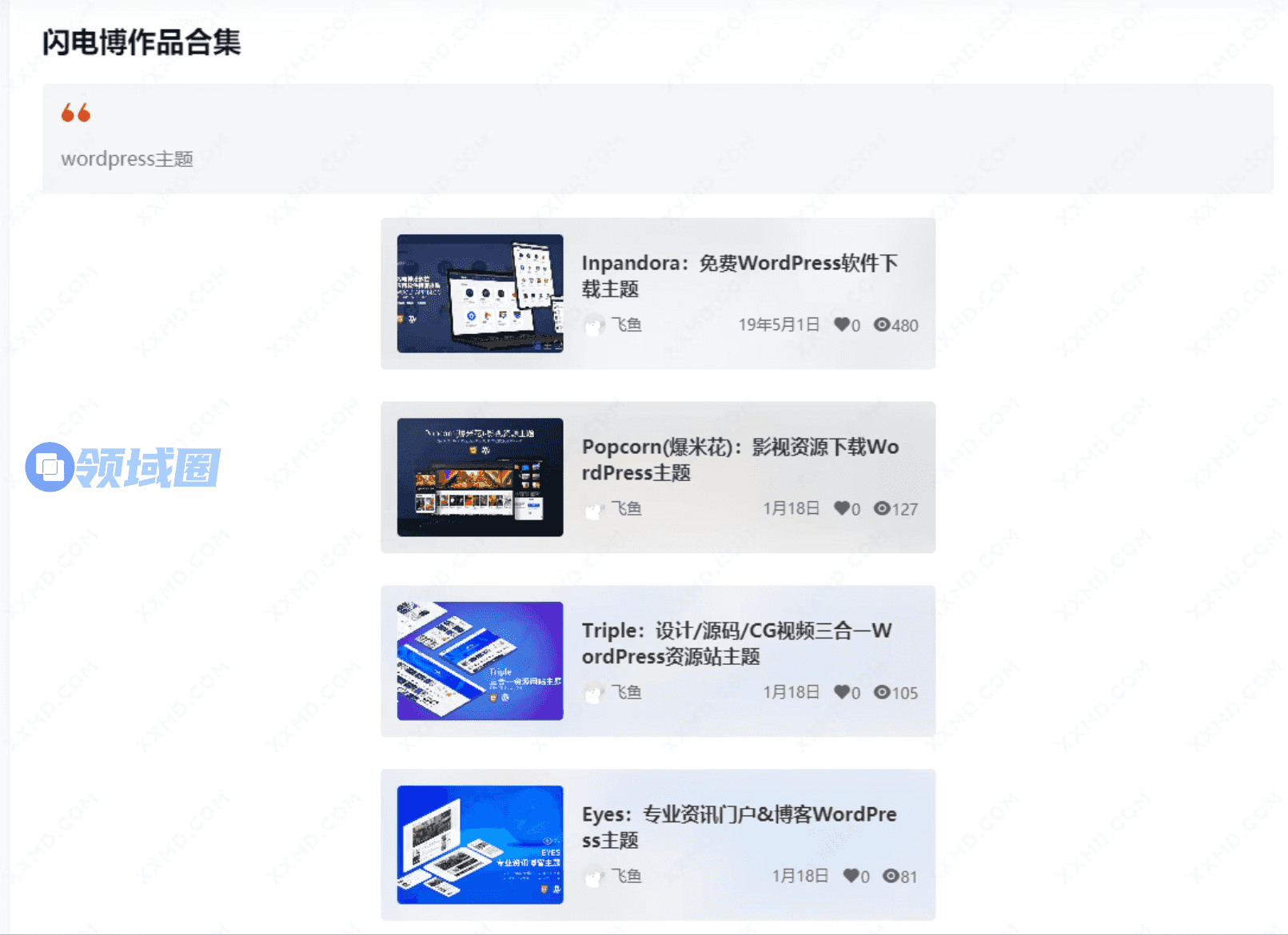
Task: Click 飞鱼 author name on Triple post
Action: coord(627,692)
